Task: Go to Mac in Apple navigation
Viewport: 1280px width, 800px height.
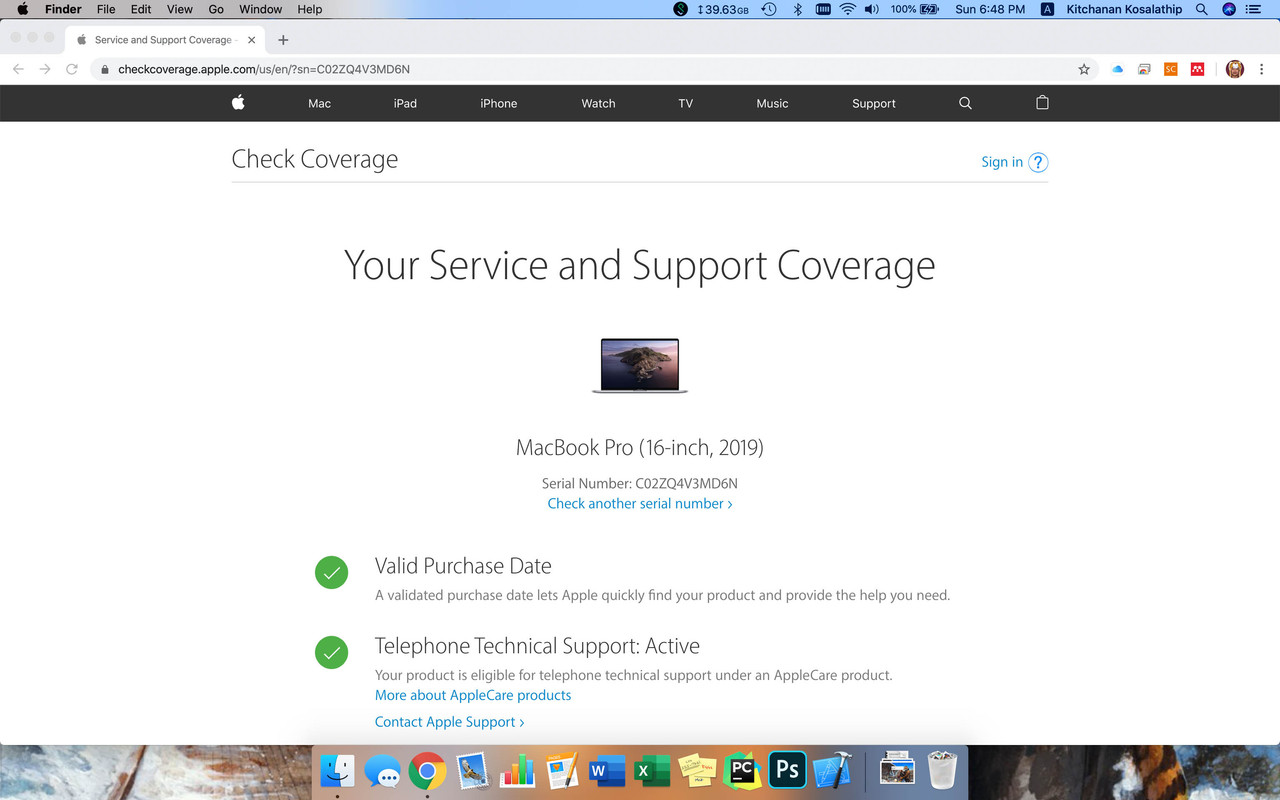Action: tap(319, 103)
